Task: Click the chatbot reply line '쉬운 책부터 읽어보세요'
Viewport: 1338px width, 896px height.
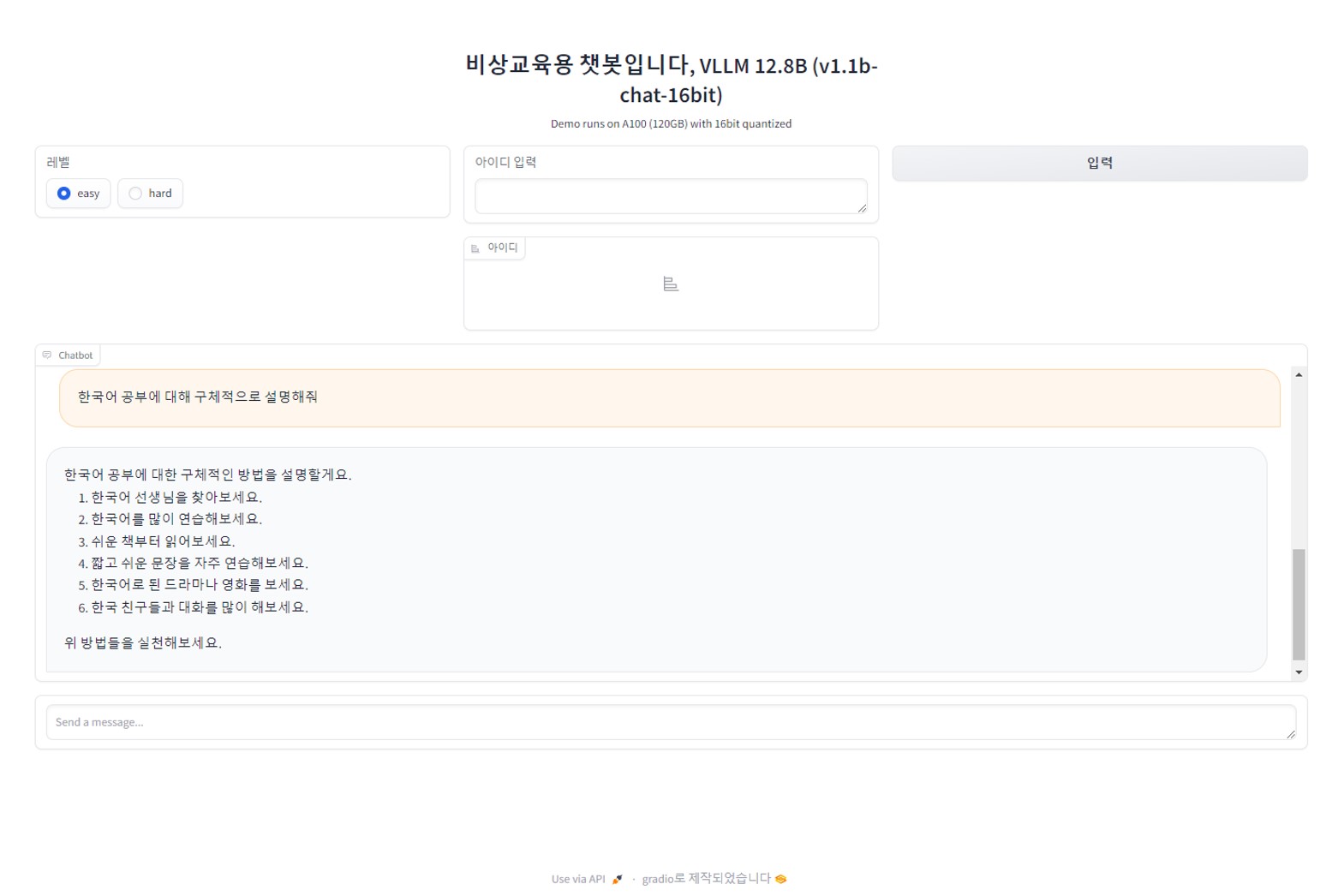Action: pyautogui.click(x=163, y=541)
